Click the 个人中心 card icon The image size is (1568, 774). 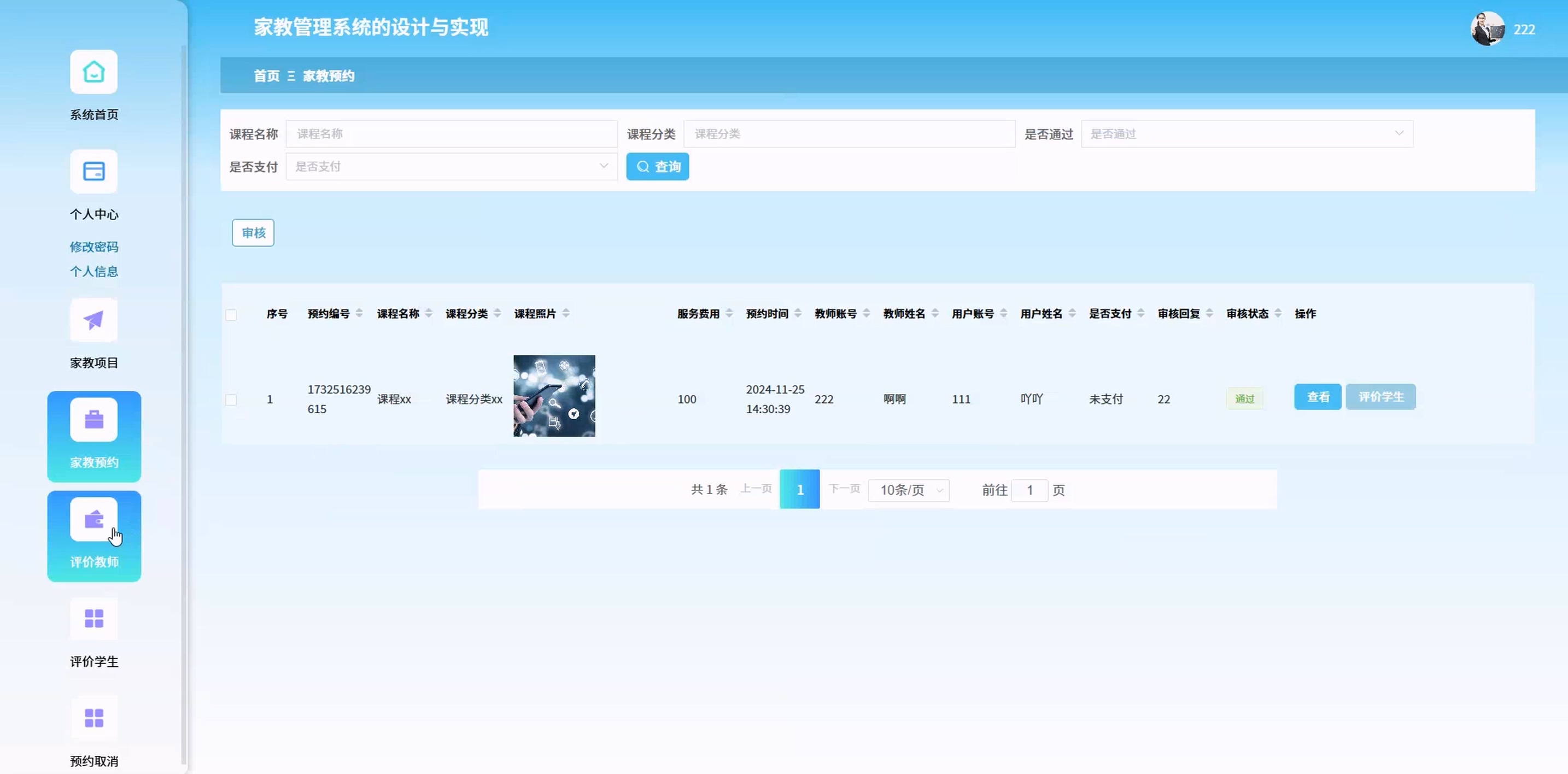(93, 172)
